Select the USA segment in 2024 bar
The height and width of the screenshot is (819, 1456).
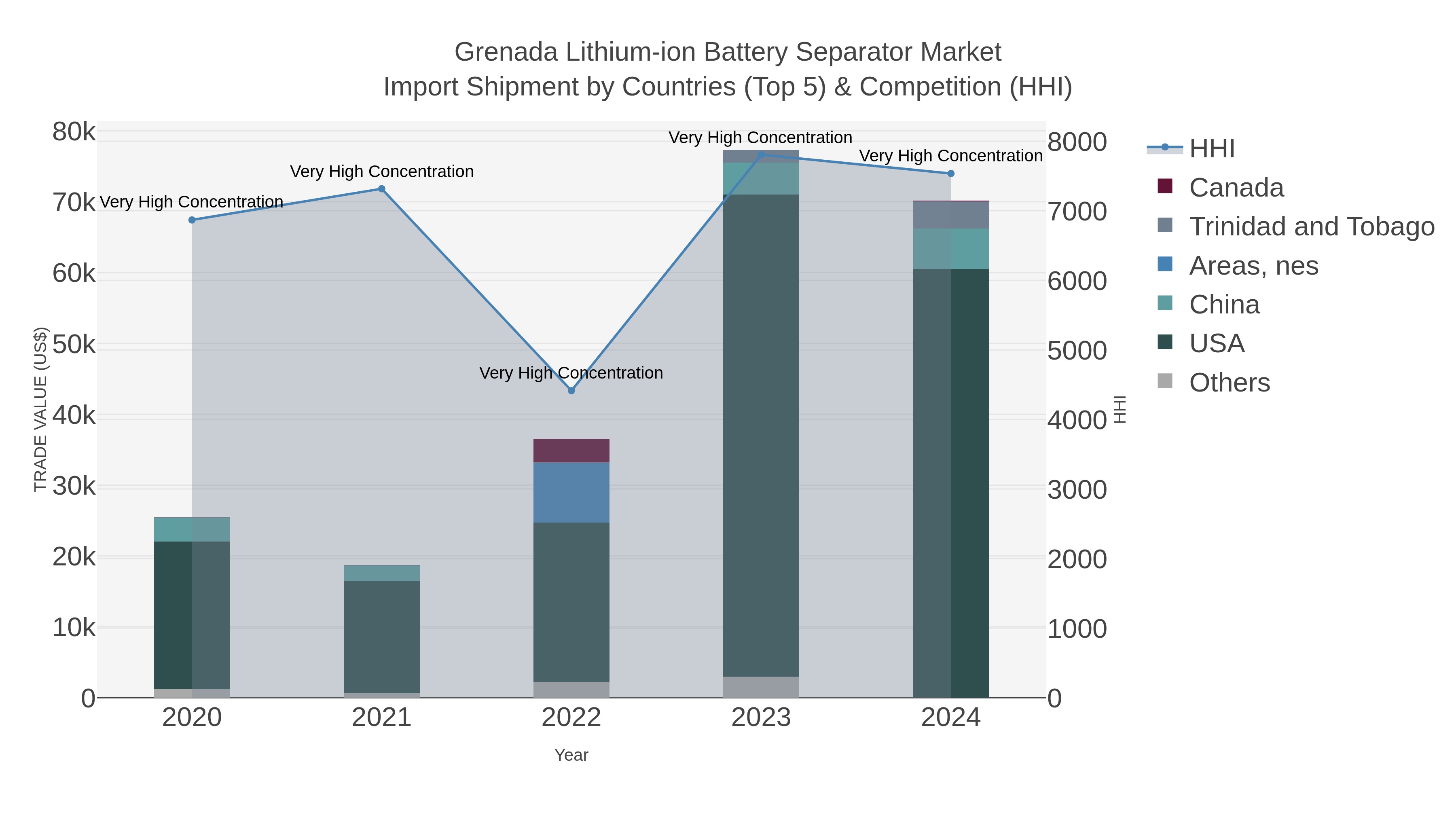(951, 483)
